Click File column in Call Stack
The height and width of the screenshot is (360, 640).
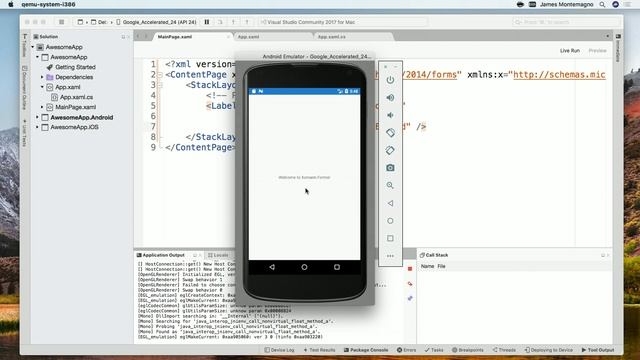point(441,266)
